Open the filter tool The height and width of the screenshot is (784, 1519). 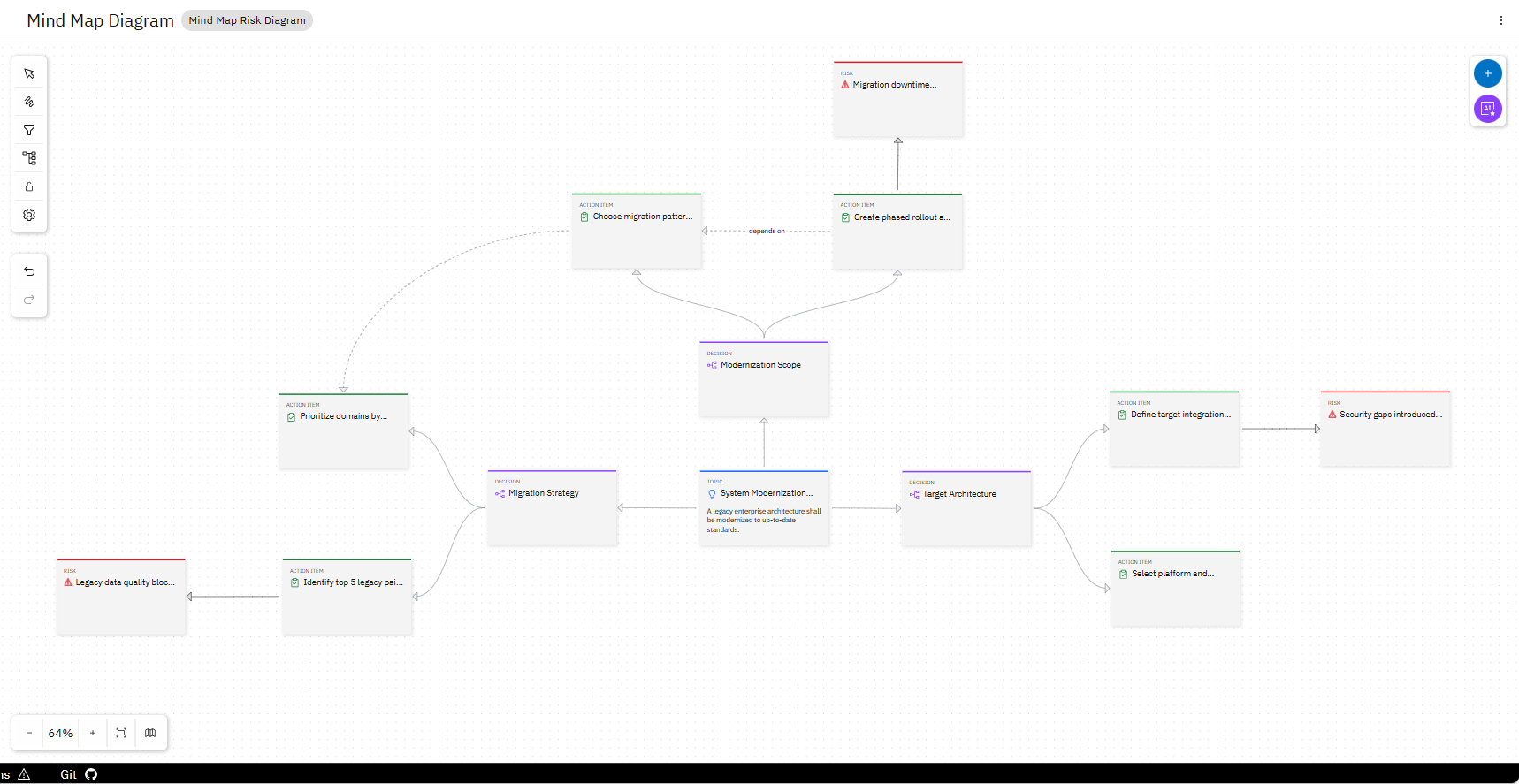29,130
